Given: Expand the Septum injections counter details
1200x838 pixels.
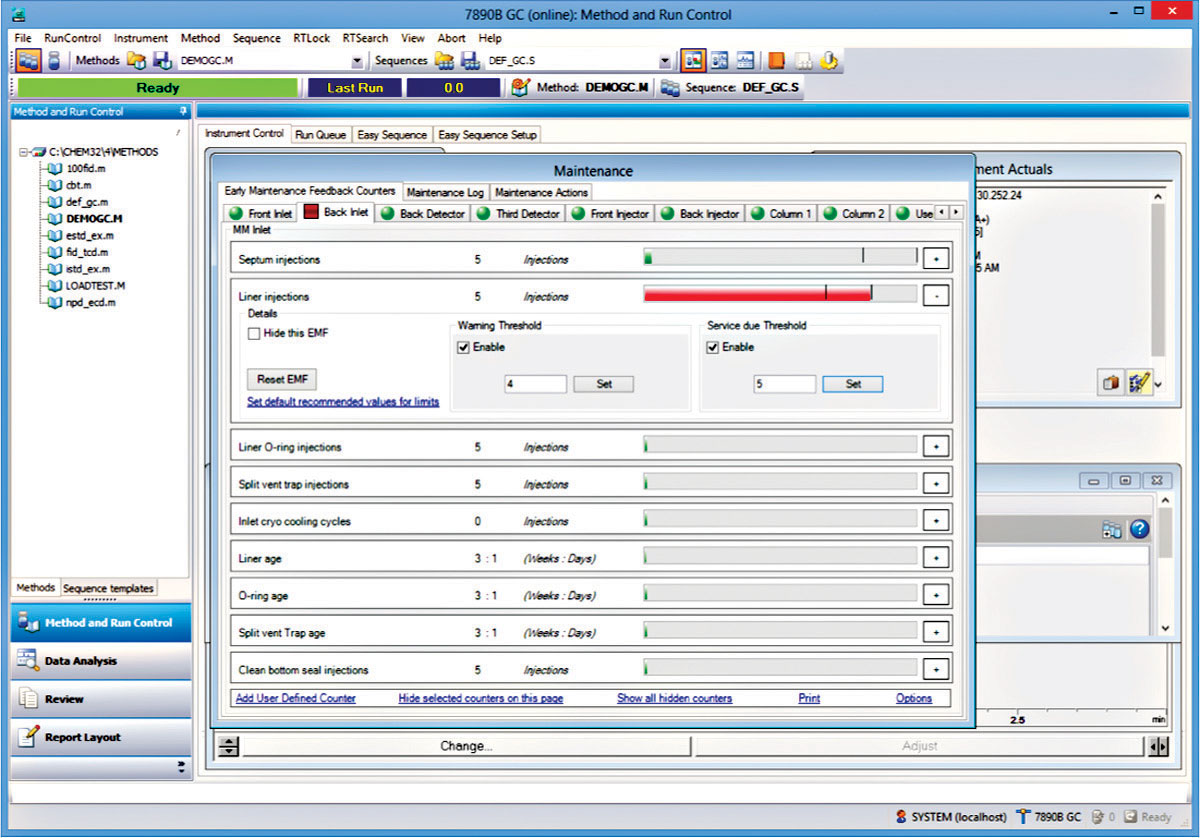Looking at the screenshot, I should click(x=936, y=260).
